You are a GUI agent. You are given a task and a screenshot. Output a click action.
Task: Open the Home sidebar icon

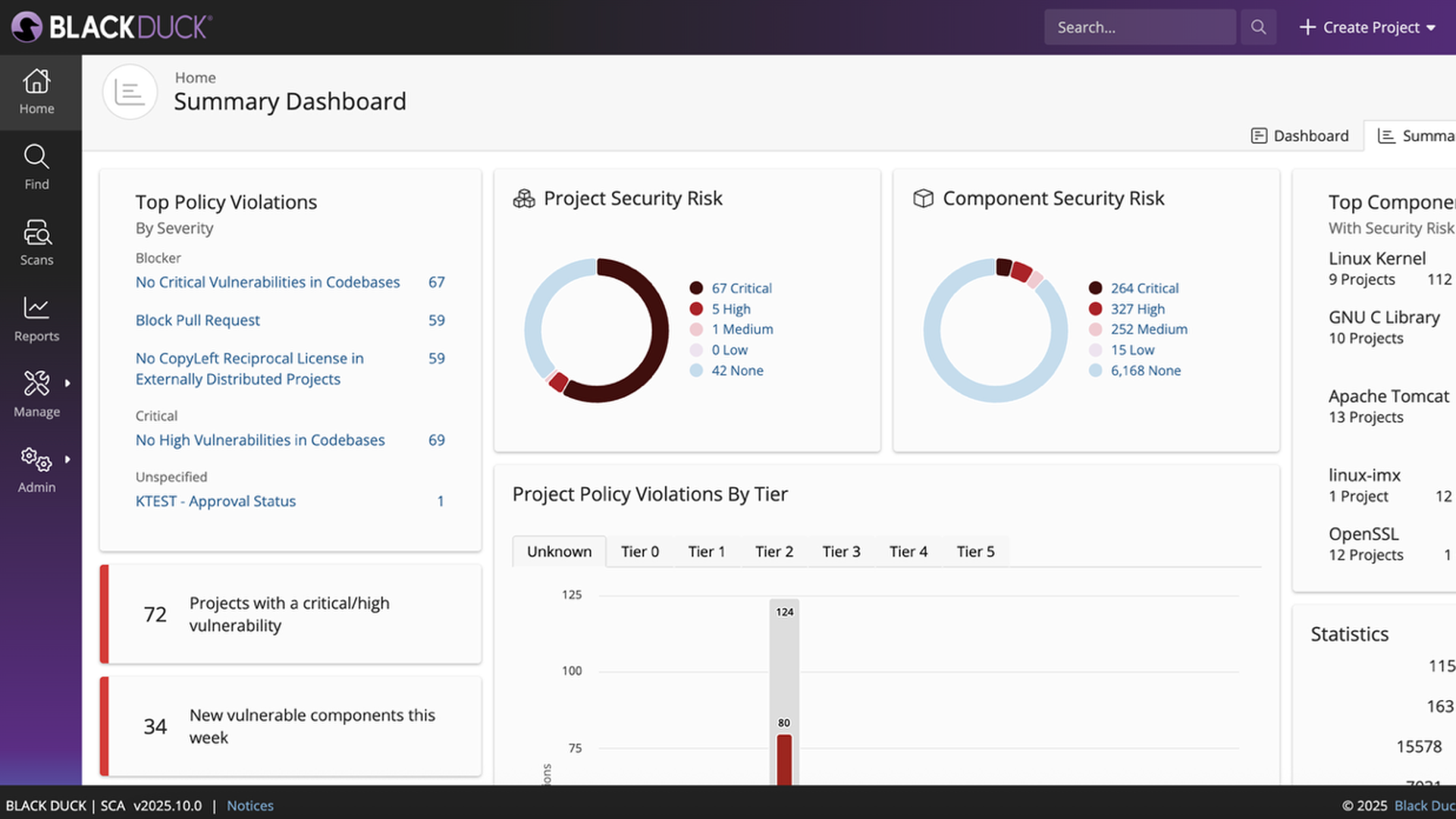click(36, 81)
